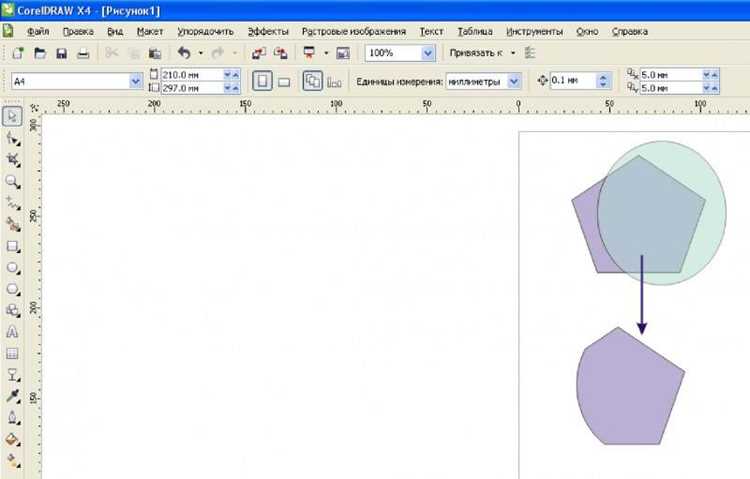Expand the undo history arrow
750x479 pixels.
point(200,53)
